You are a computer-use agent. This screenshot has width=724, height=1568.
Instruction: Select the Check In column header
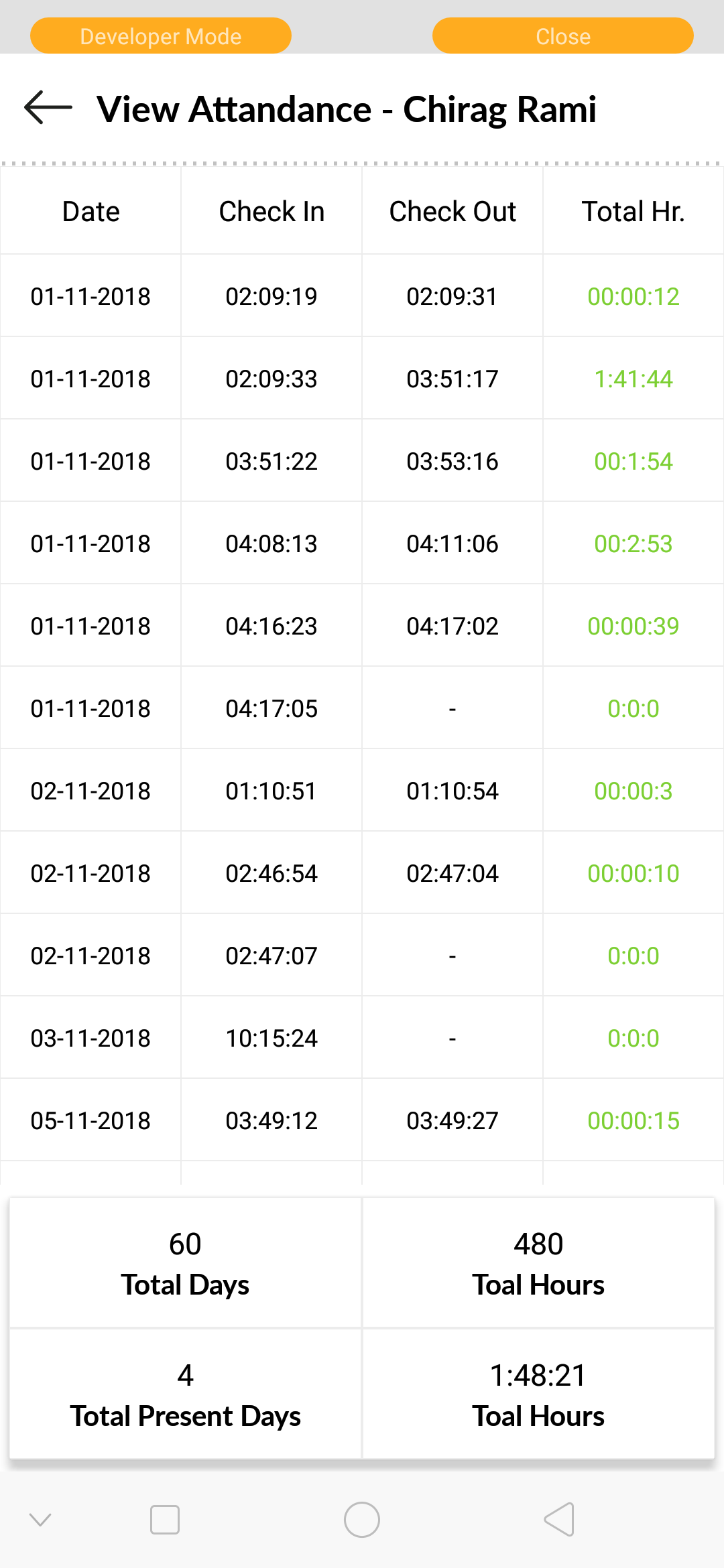click(x=271, y=211)
